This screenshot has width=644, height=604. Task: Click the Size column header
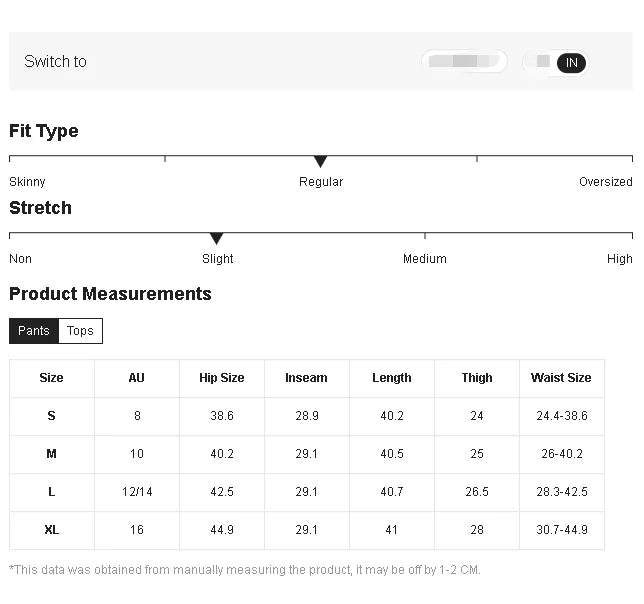(51, 378)
